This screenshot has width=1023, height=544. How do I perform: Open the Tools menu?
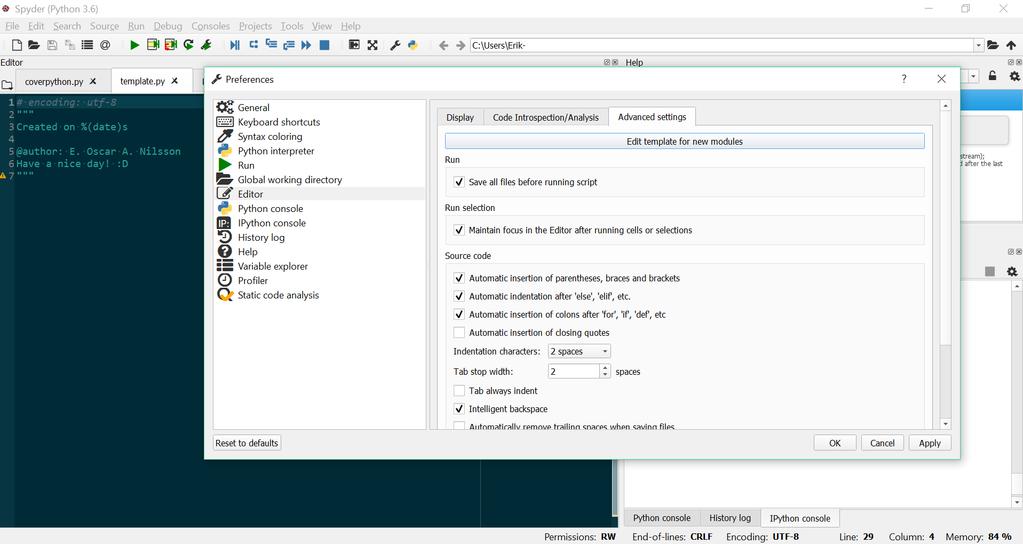(x=292, y=26)
